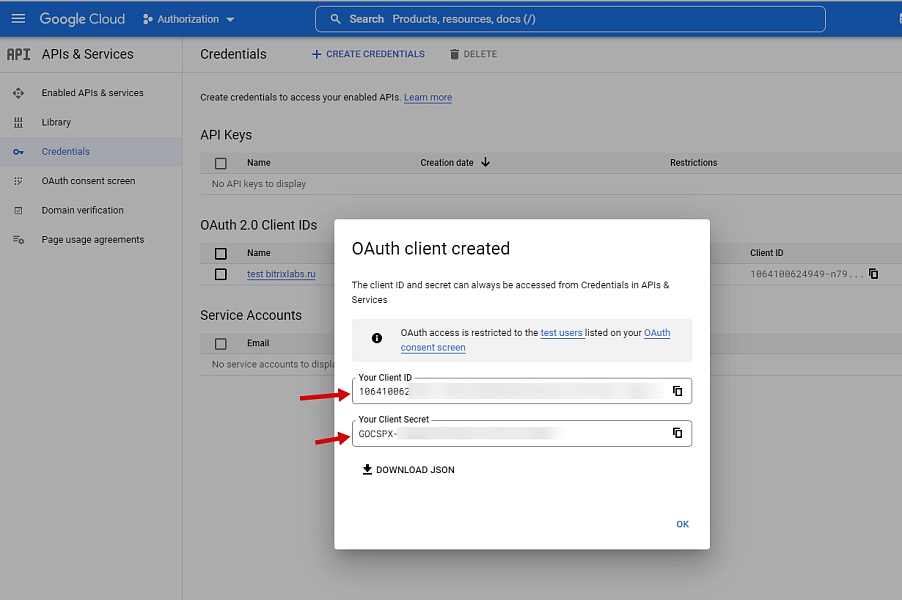
Task: Copy the Client ID from the dialog
Action: 678,390
